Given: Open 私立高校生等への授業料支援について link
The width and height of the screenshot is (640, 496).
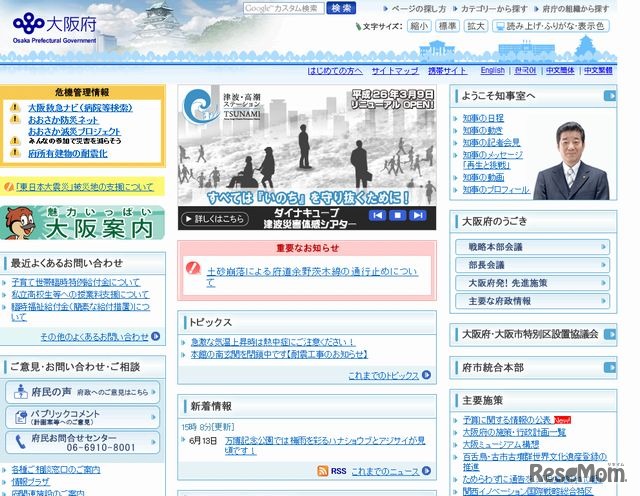Looking at the screenshot, I should [80, 294].
